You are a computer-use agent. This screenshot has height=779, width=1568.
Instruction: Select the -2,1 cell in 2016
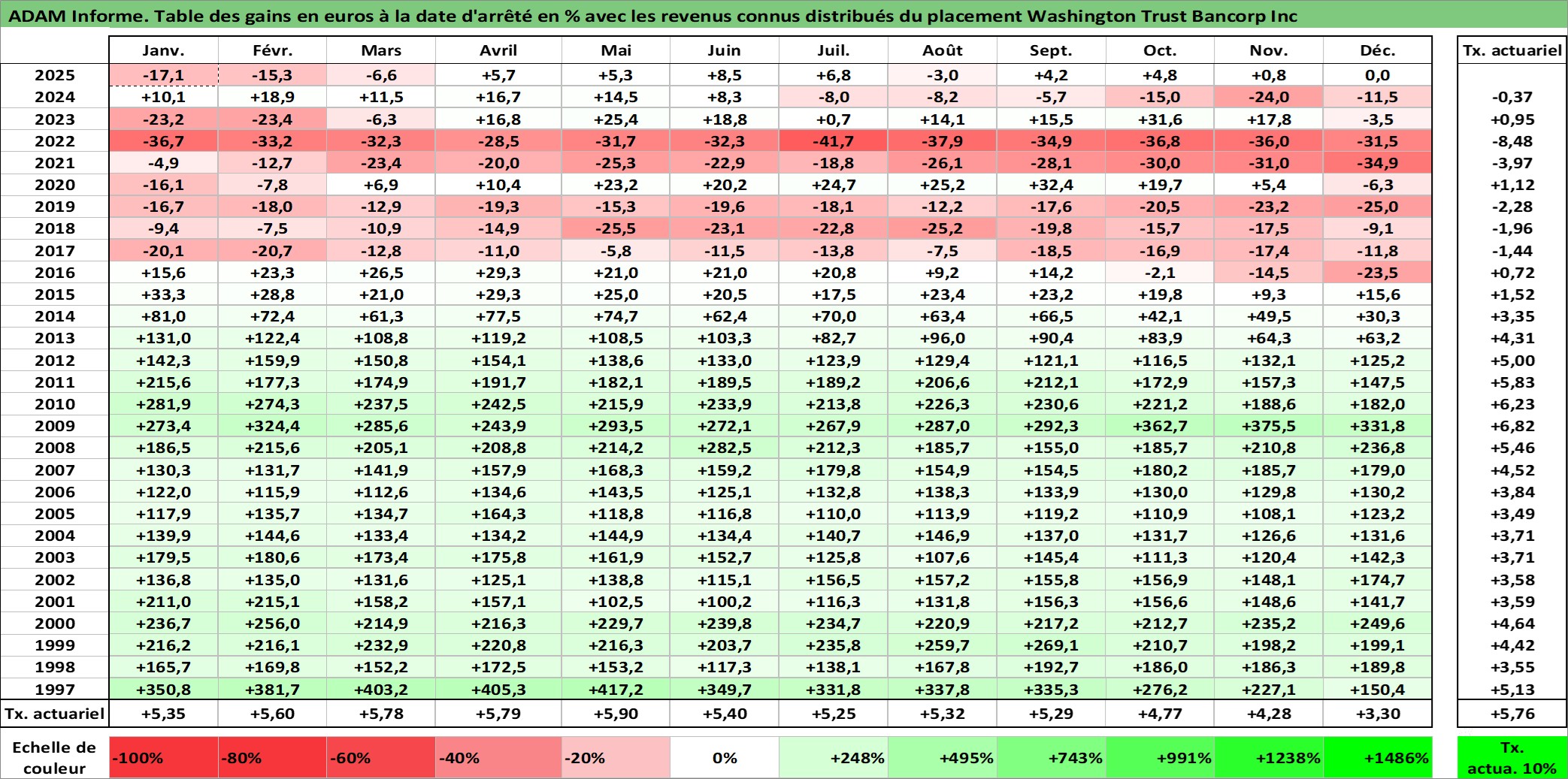click(x=1160, y=273)
